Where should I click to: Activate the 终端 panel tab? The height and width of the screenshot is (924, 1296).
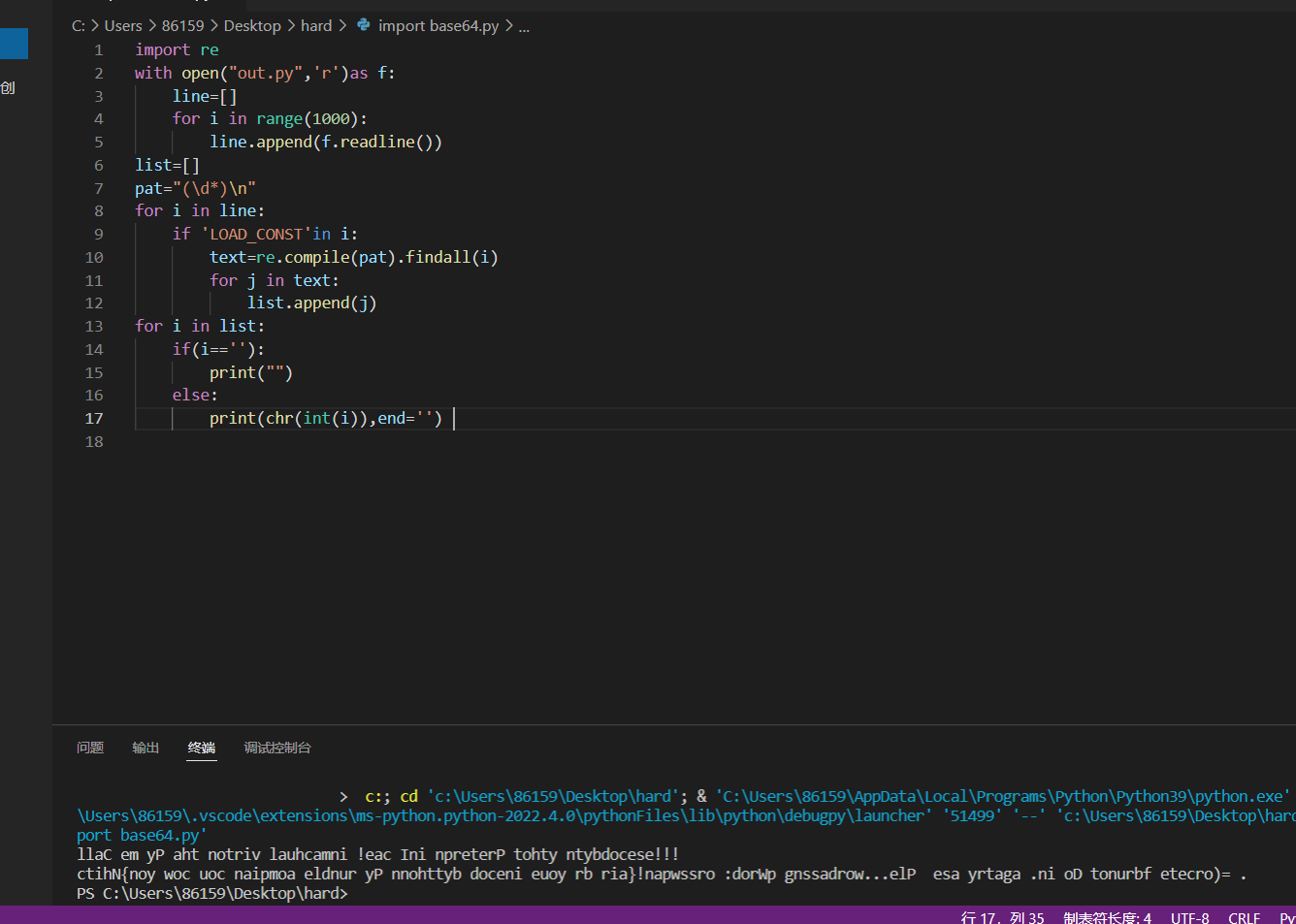pos(201,748)
